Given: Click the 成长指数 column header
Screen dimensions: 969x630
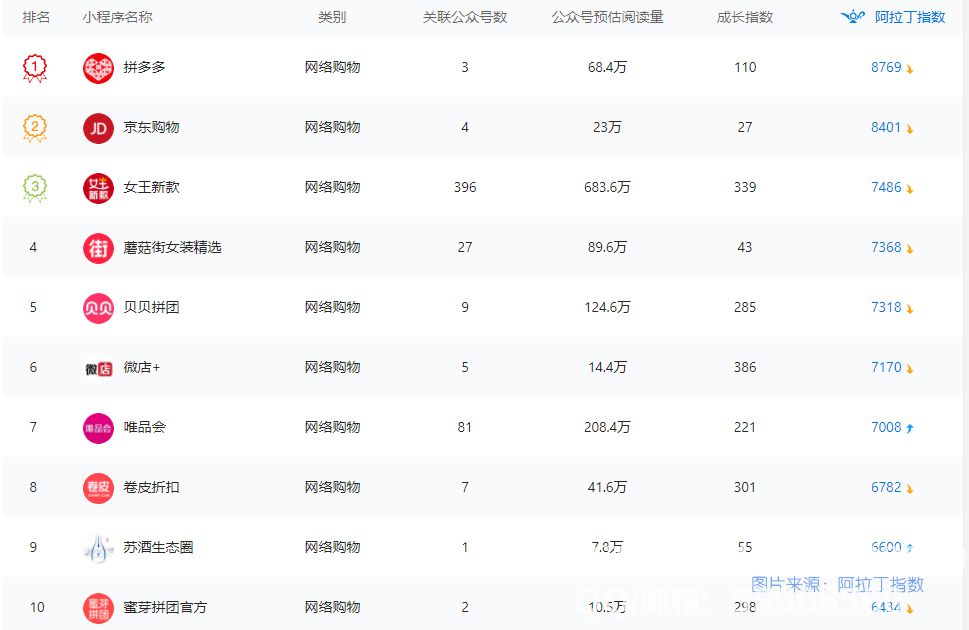Looking at the screenshot, I should 745,17.
